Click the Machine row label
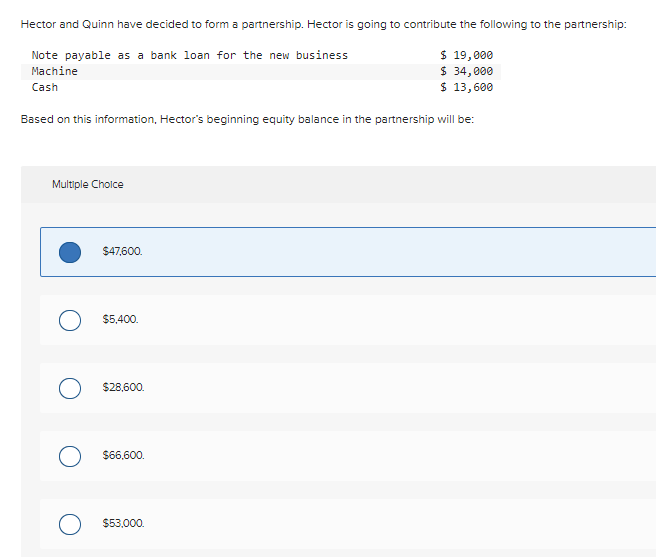Screen dimensions: 656x557 [55, 71]
